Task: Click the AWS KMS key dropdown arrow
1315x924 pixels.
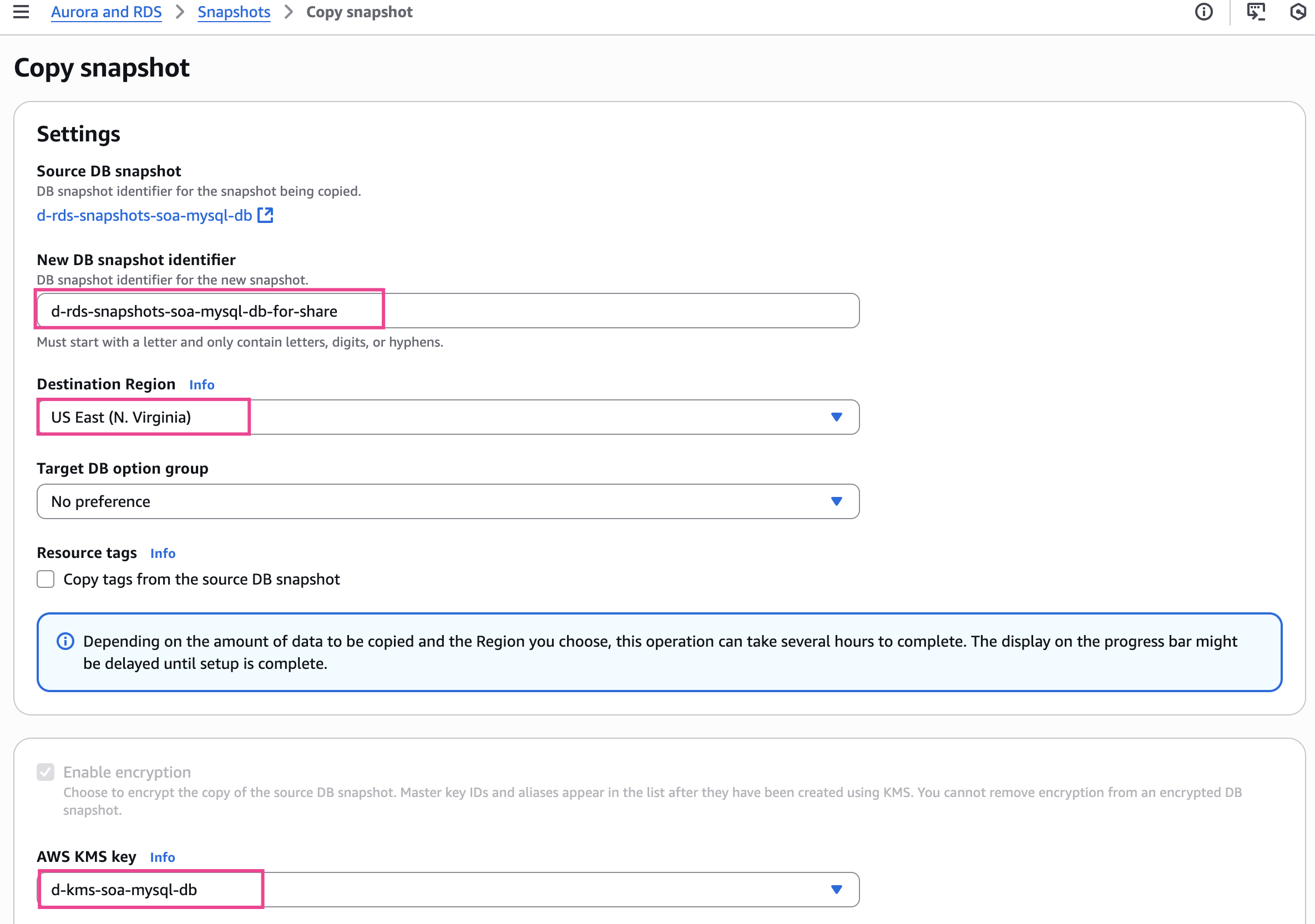Action: point(836,889)
